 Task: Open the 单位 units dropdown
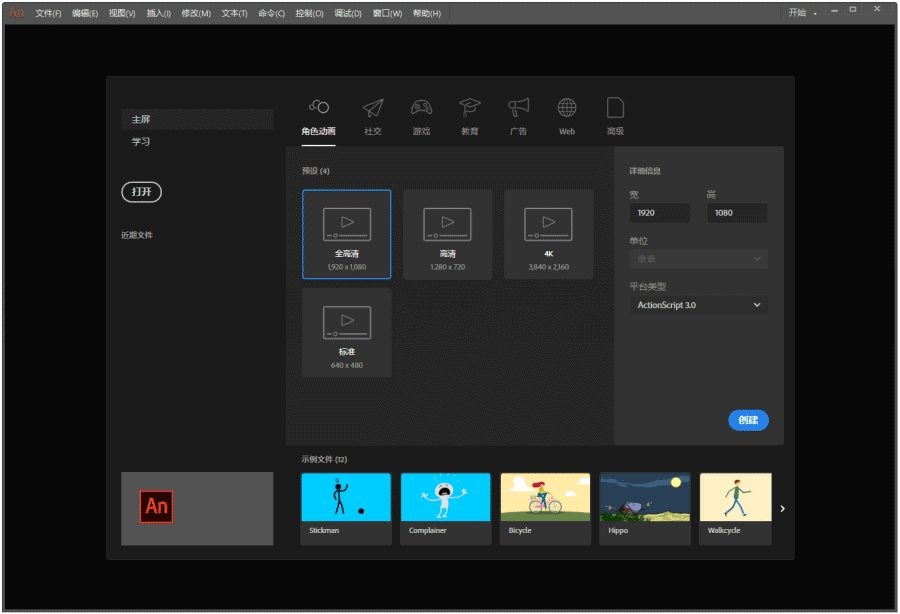[697, 258]
